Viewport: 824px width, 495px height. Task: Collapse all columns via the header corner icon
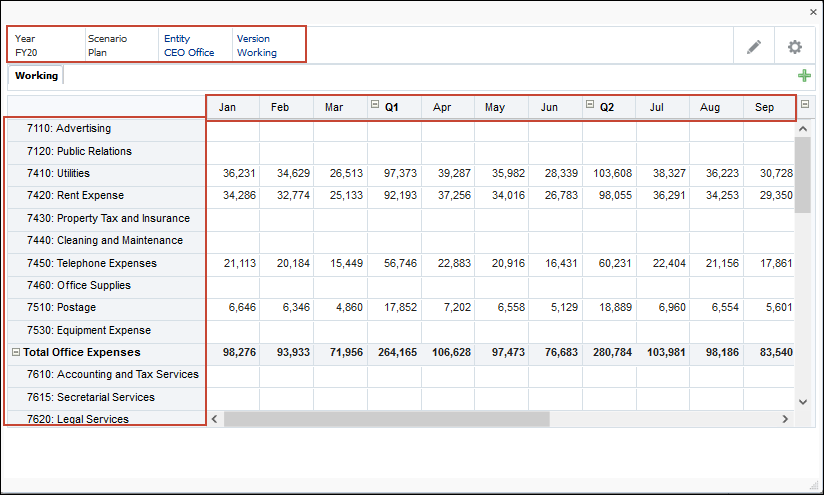pos(805,104)
